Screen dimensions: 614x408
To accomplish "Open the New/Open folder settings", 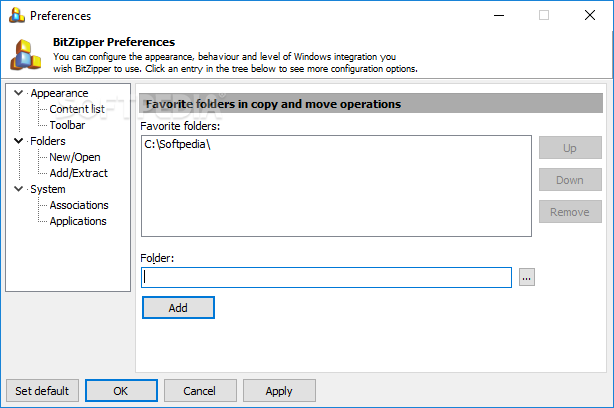I will [75, 157].
